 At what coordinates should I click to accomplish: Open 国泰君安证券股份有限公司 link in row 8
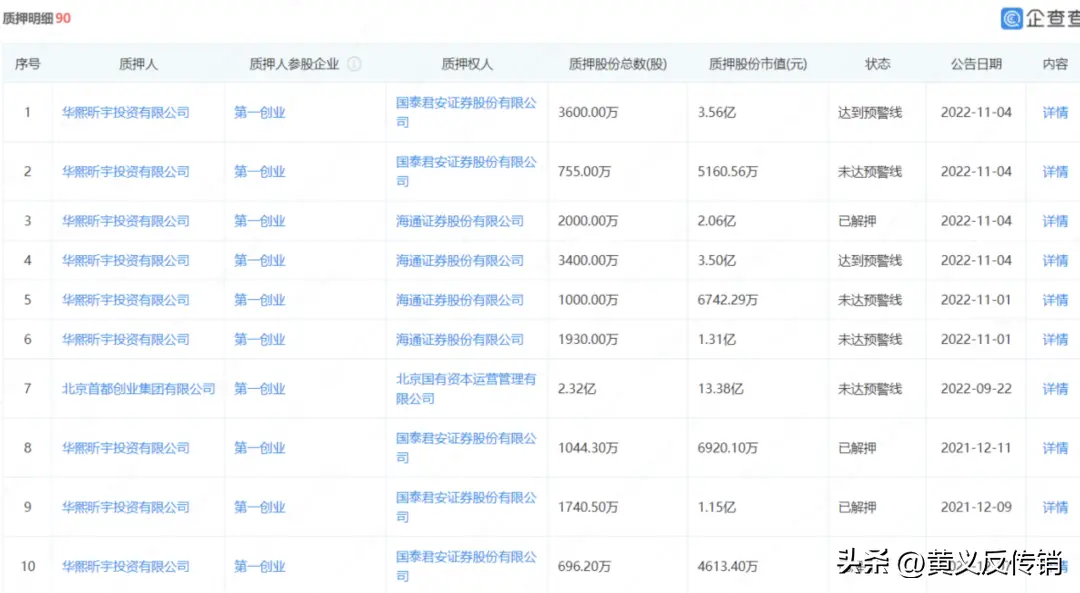[466, 448]
